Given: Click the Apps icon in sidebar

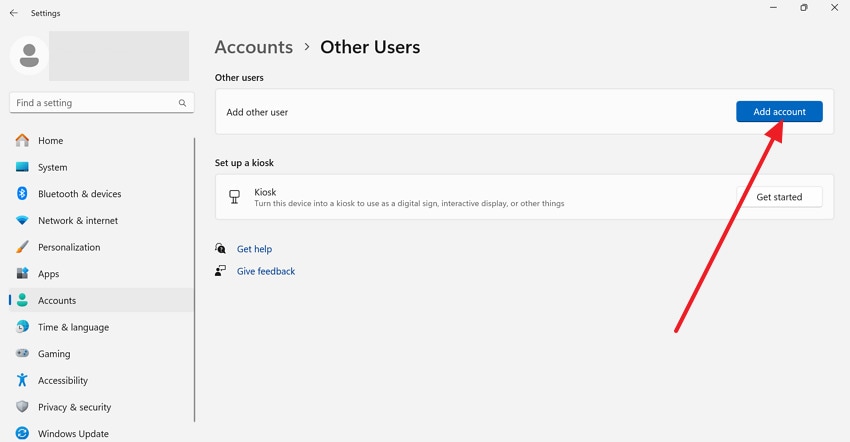Looking at the screenshot, I should (x=22, y=273).
